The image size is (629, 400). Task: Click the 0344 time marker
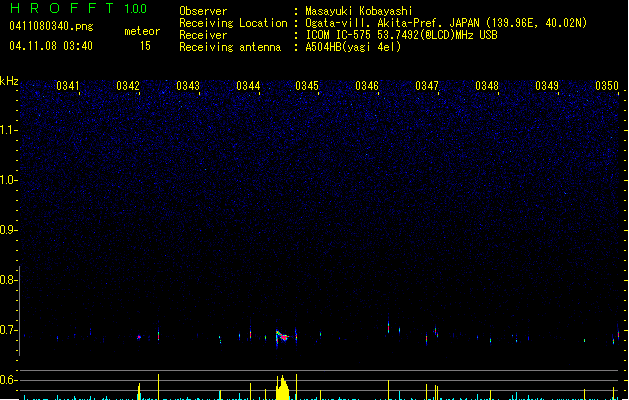coord(248,86)
